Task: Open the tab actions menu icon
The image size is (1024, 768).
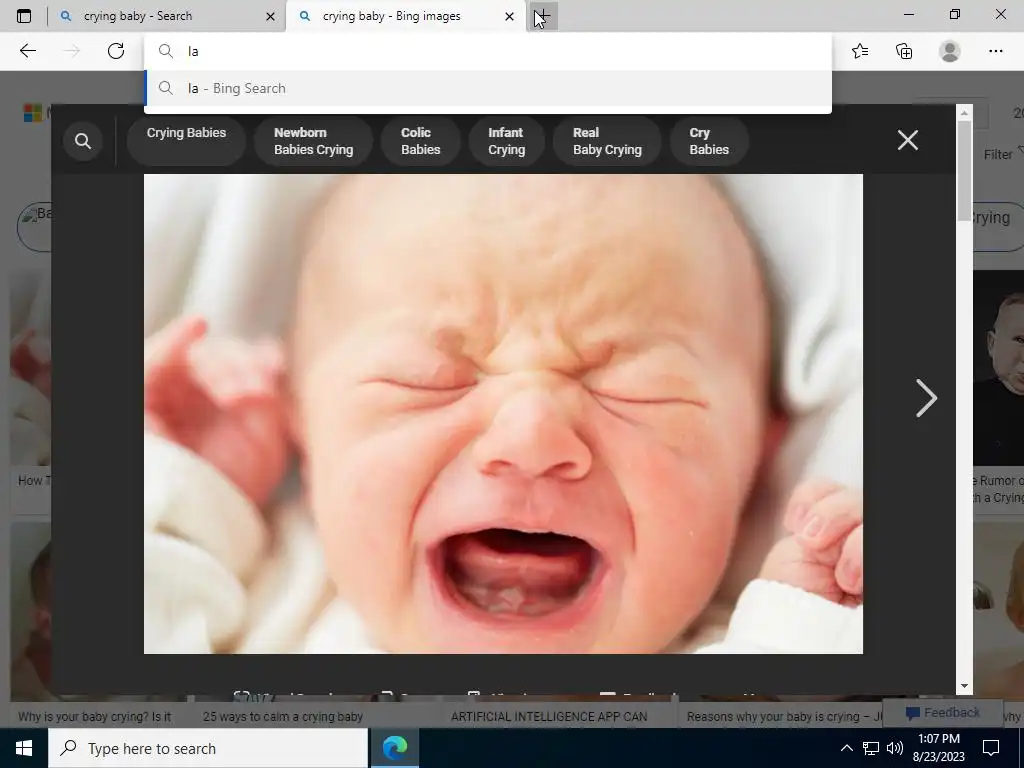Action: pyautogui.click(x=24, y=16)
